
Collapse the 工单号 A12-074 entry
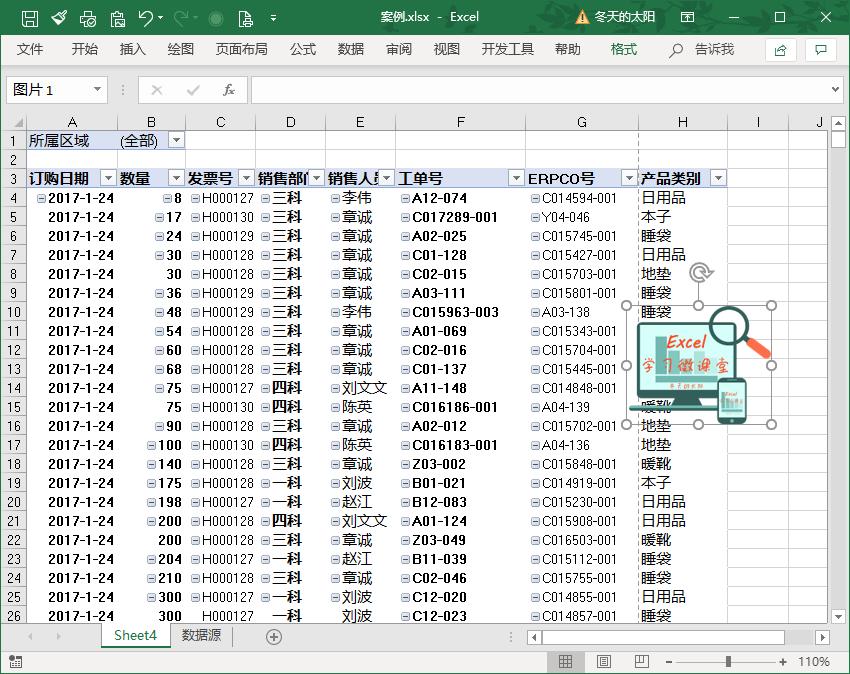tap(407, 198)
